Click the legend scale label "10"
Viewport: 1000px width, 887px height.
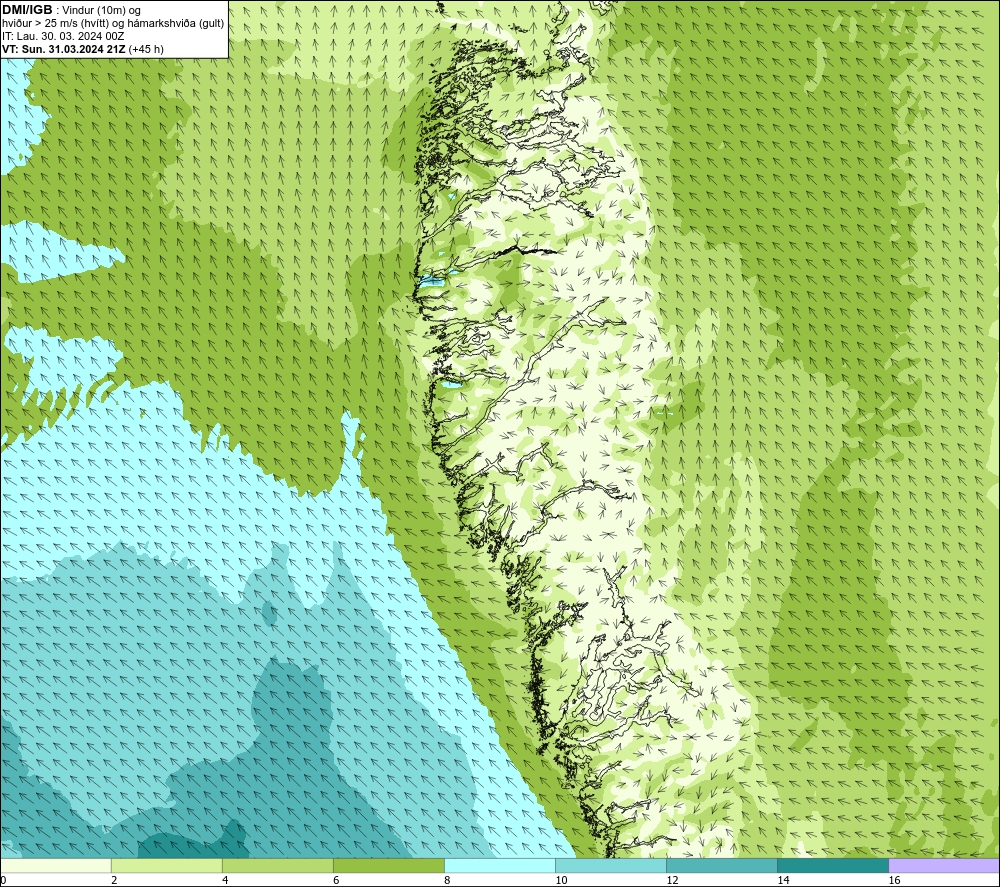pyautogui.click(x=561, y=881)
